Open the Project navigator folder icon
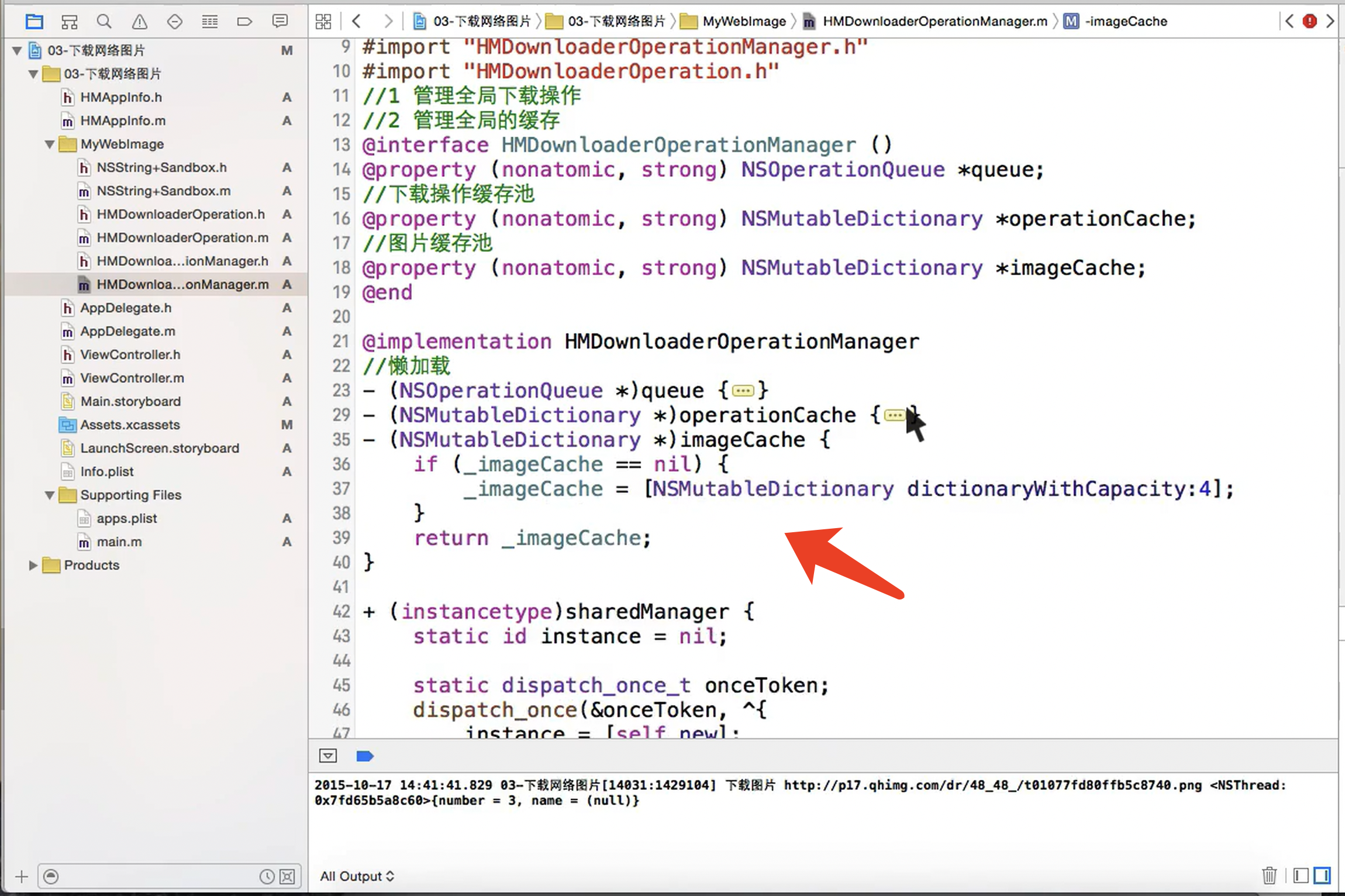The image size is (1345, 896). click(x=35, y=22)
